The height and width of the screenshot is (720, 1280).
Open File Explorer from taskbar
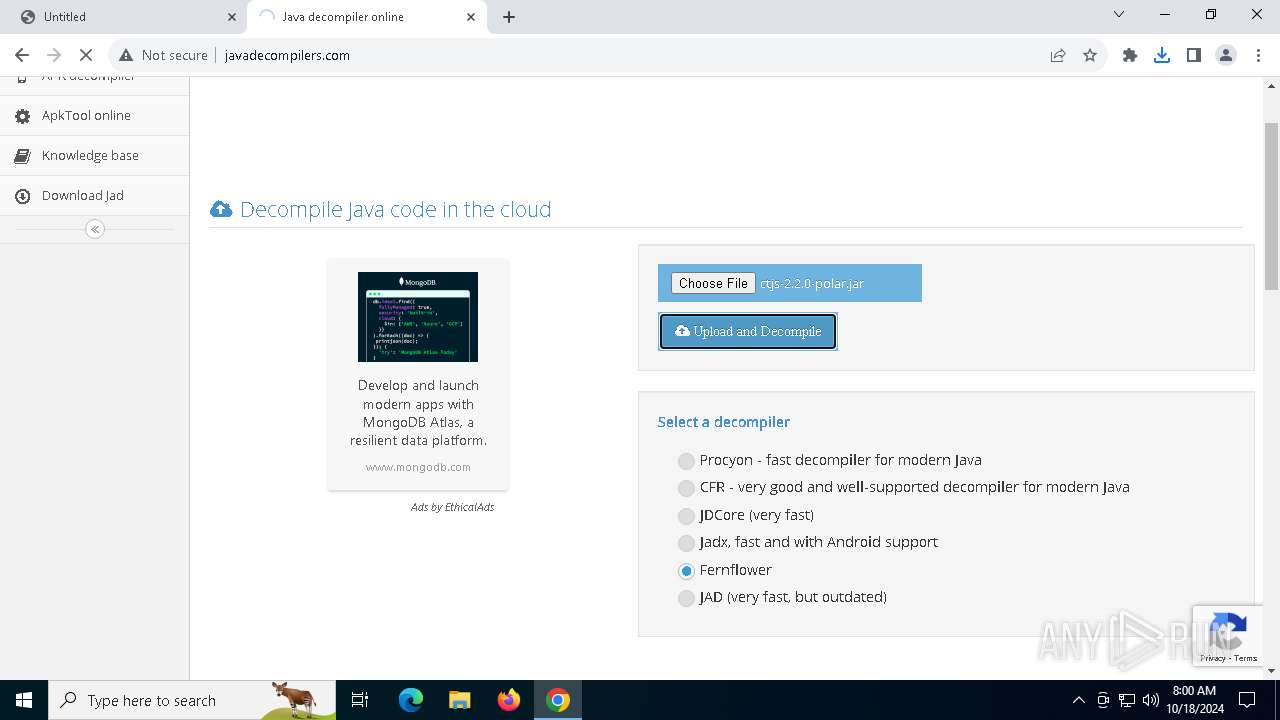(460, 700)
